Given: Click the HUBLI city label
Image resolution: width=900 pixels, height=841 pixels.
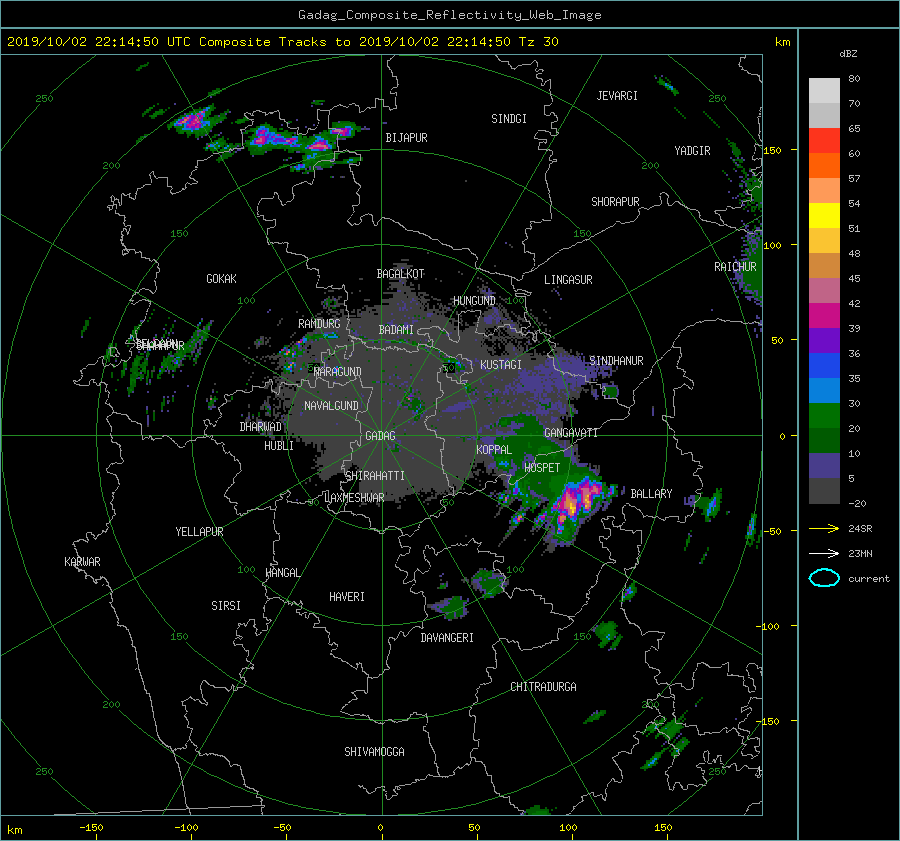Looking at the screenshot, I should [279, 446].
